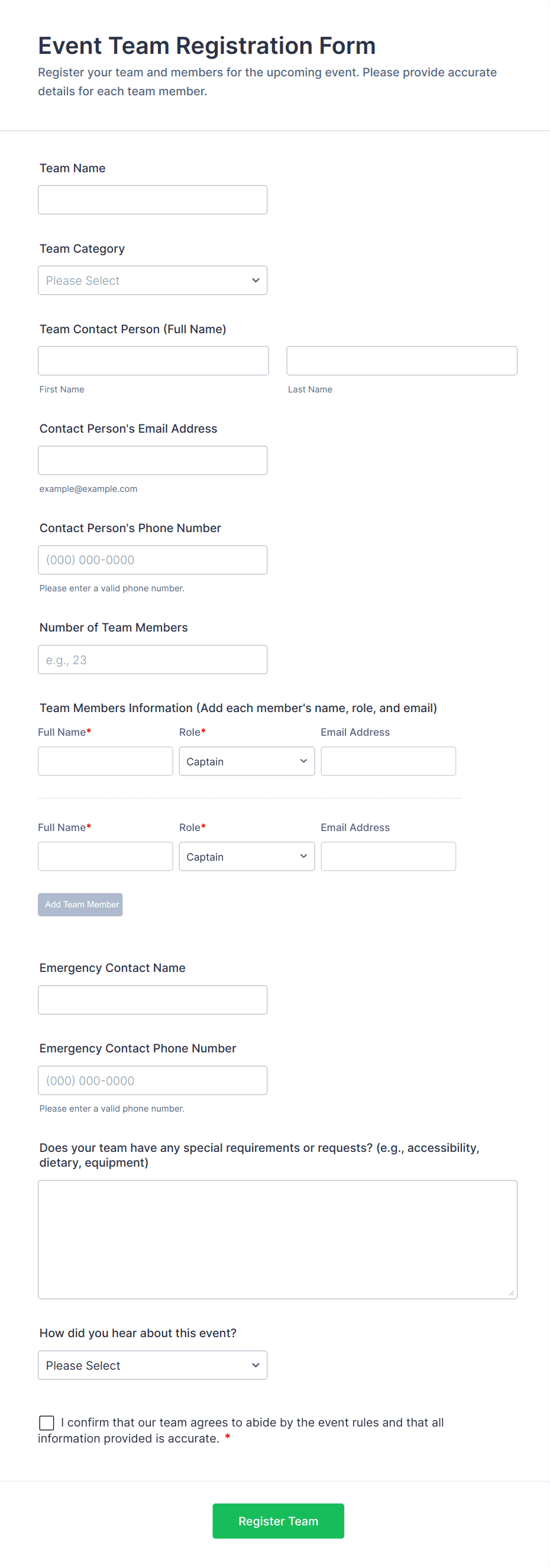Open the 'How did you hear' dropdown

152,1366
